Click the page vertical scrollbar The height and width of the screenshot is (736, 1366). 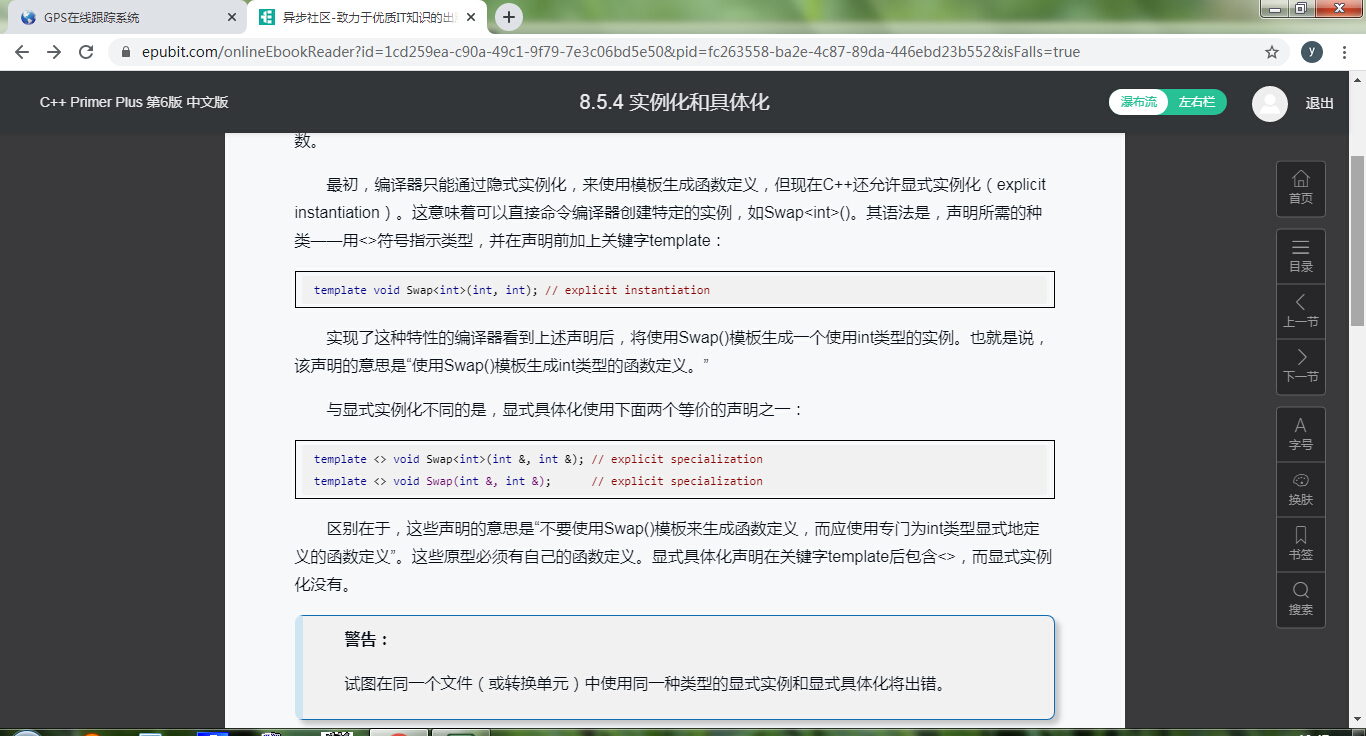[1357, 240]
